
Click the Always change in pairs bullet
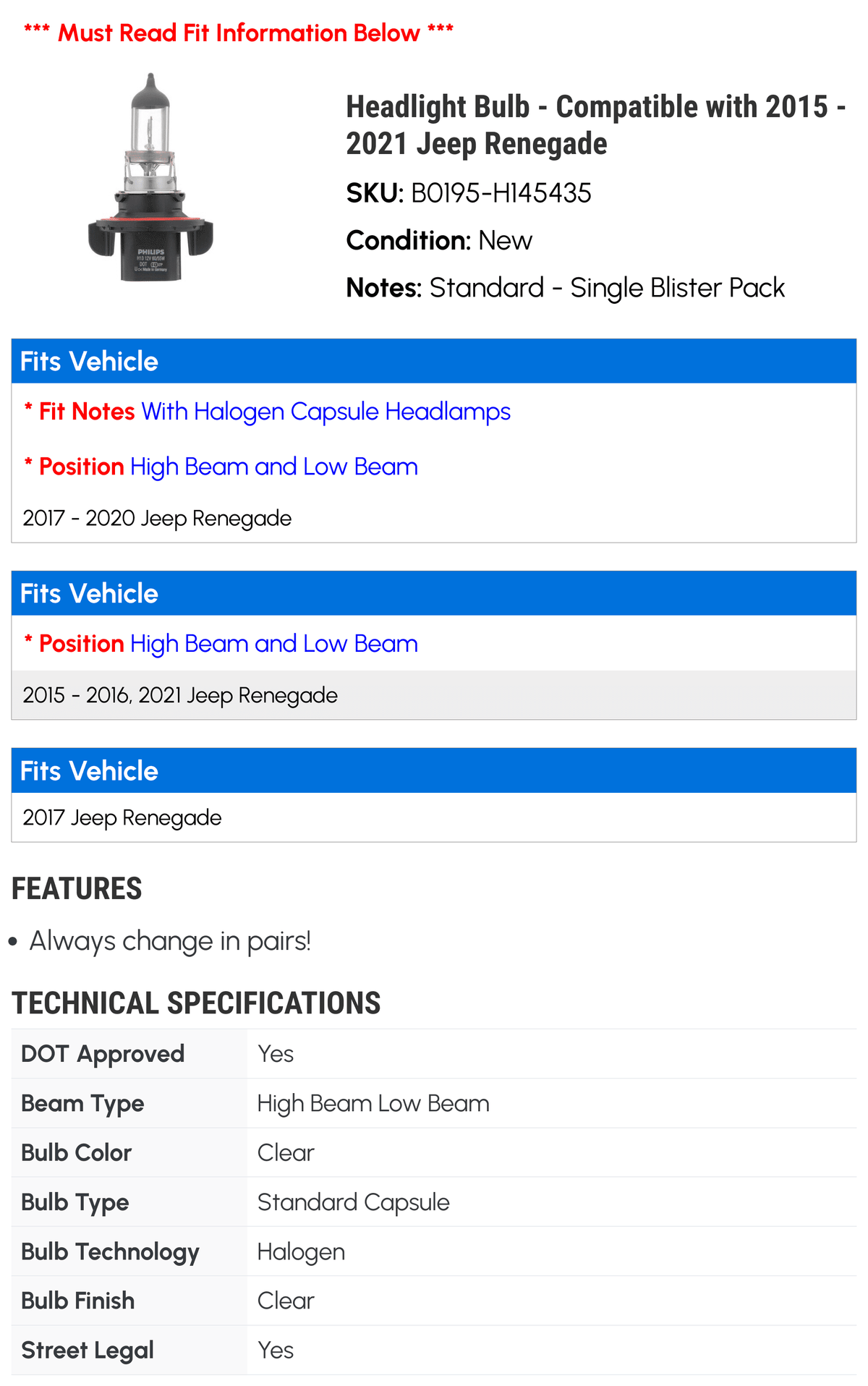pos(170,941)
